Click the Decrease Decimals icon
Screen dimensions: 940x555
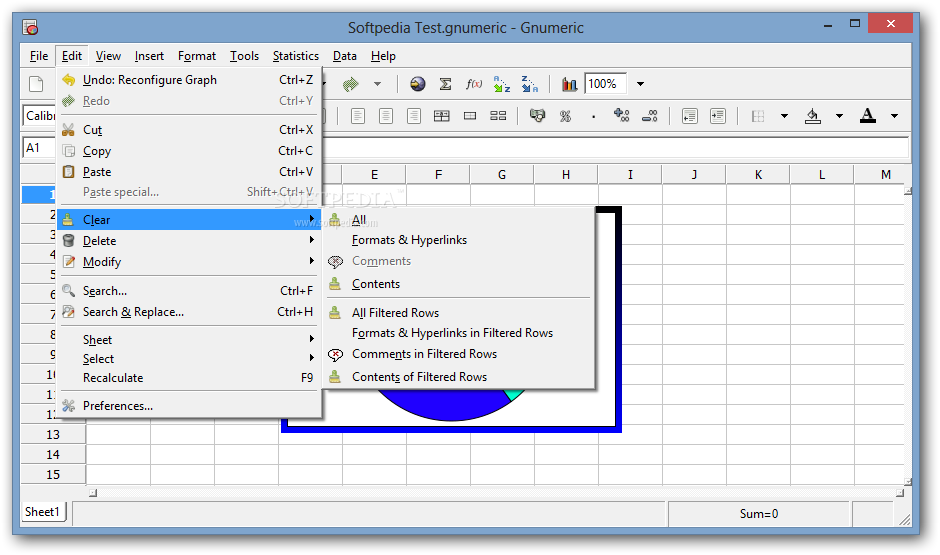[x=650, y=116]
